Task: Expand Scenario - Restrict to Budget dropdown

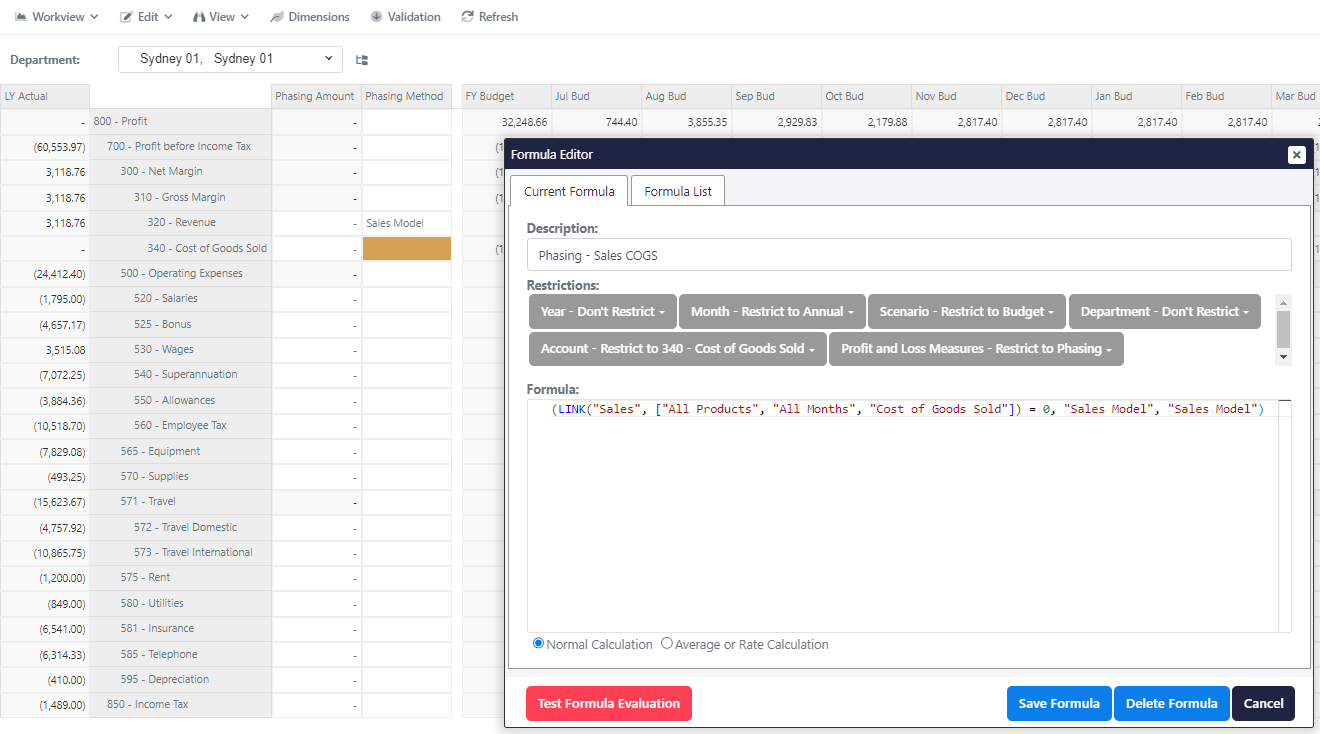Action: click(x=967, y=312)
